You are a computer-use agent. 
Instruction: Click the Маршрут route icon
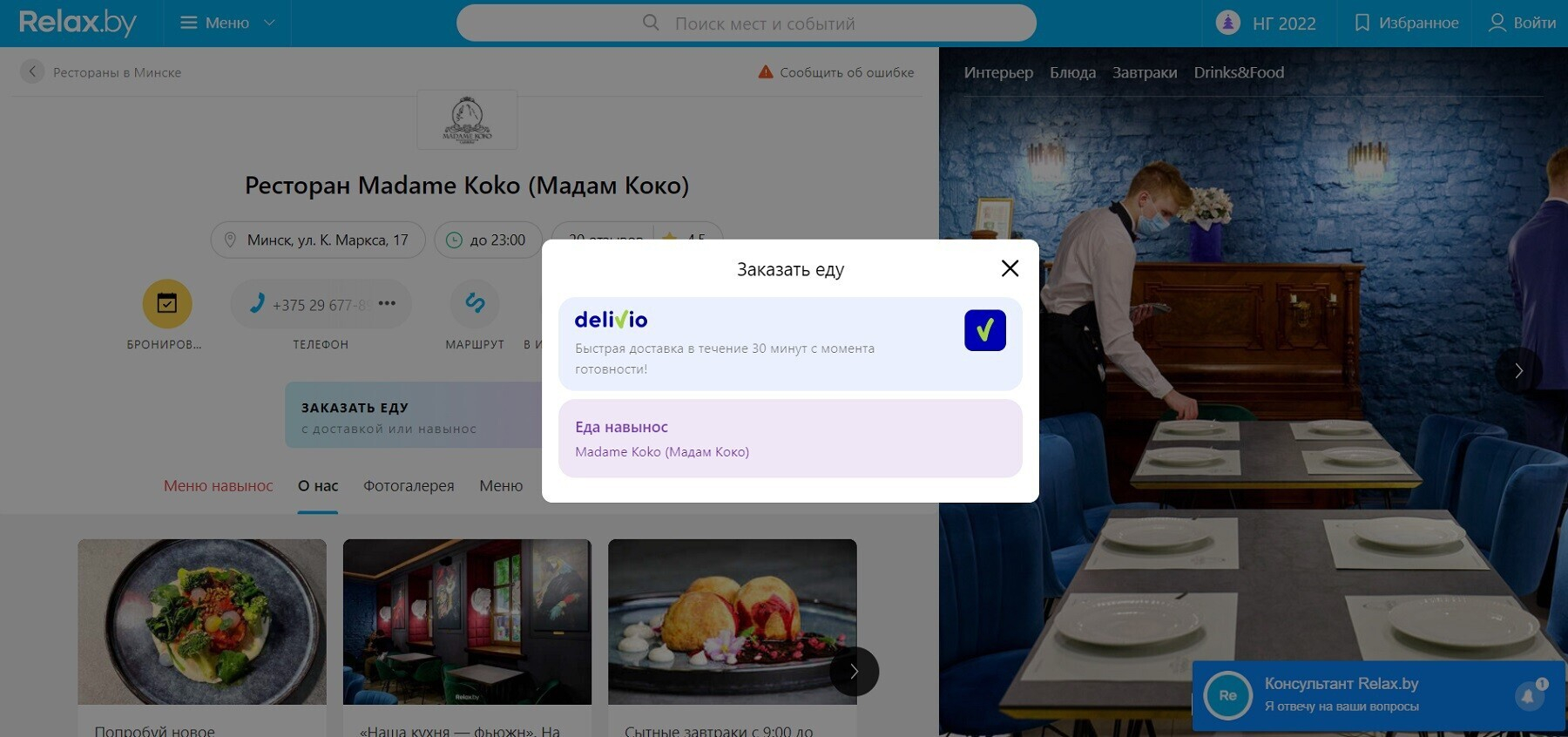tap(475, 303)
